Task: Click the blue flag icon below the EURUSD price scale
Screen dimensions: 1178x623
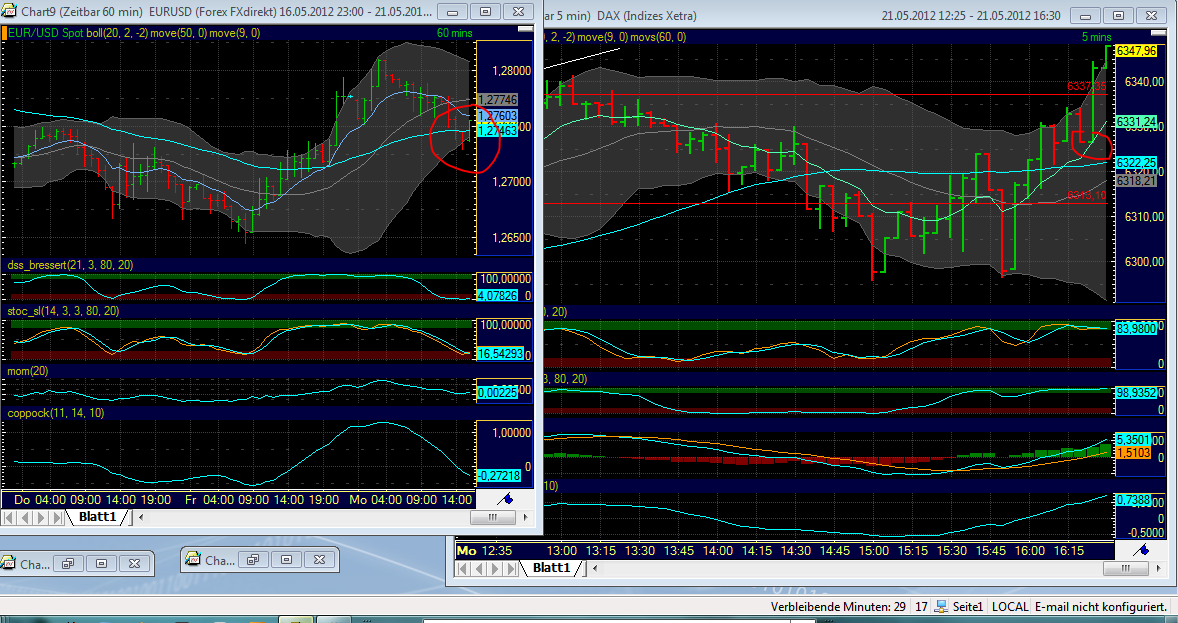Action: (508, 498)
